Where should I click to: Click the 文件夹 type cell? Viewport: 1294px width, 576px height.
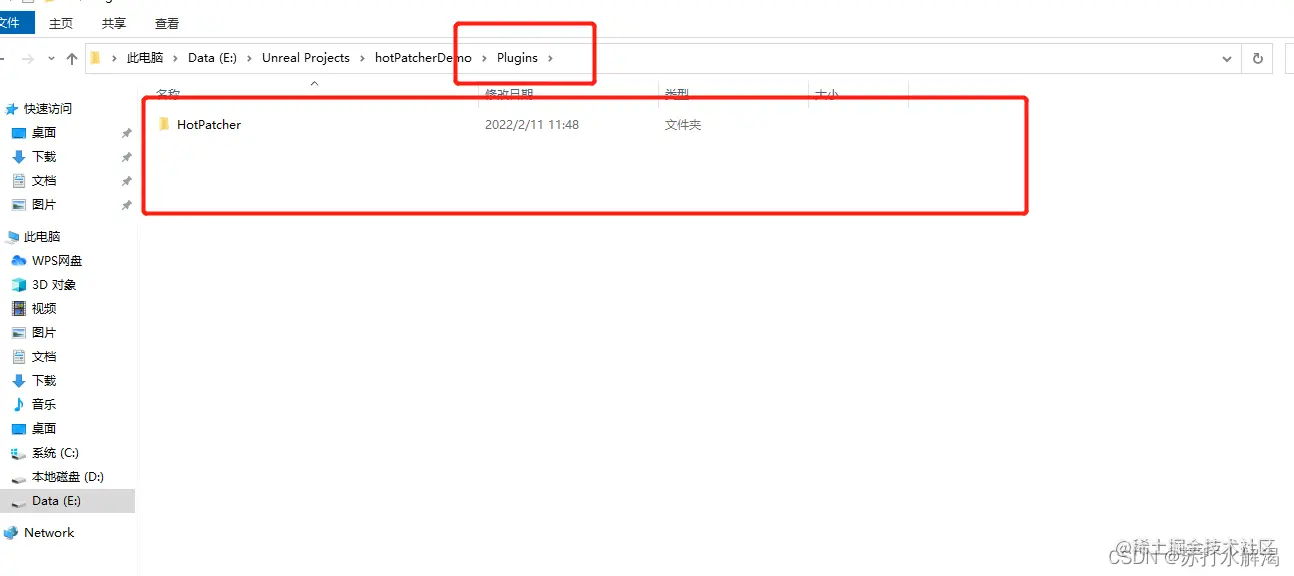(683, 125)
